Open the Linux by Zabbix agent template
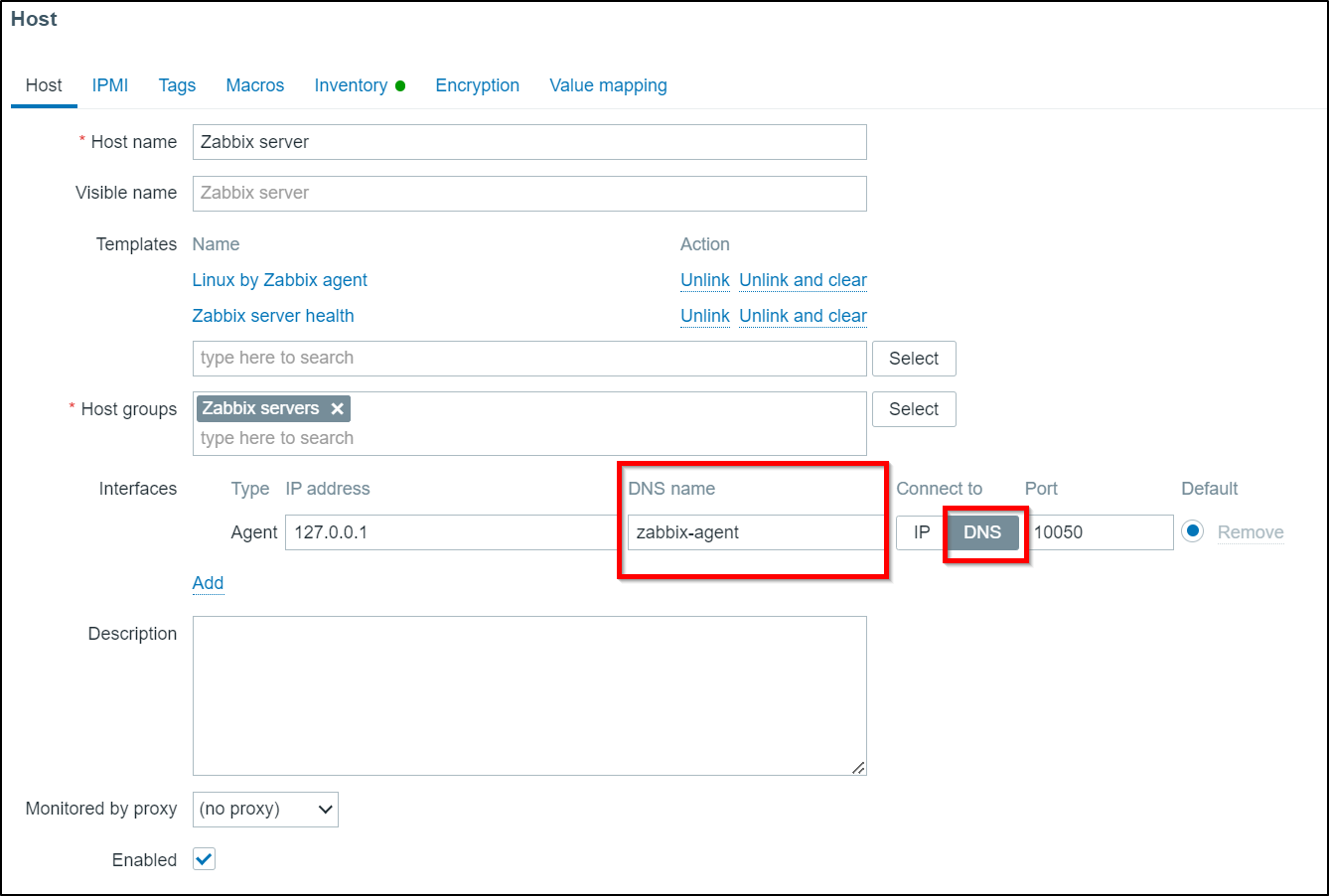This screenshot has width=1329, height=896. click(280, 280)
